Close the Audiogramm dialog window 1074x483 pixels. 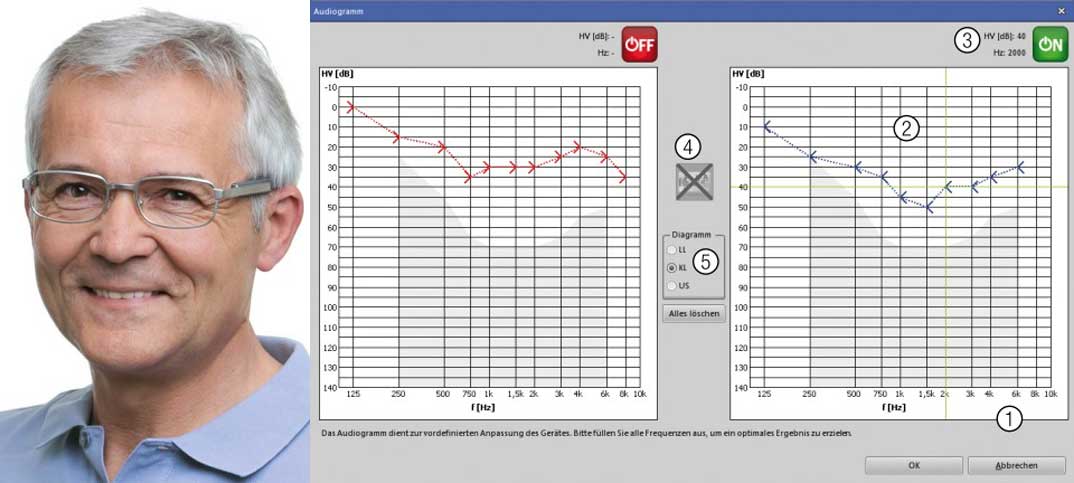tap(1061, 11)
